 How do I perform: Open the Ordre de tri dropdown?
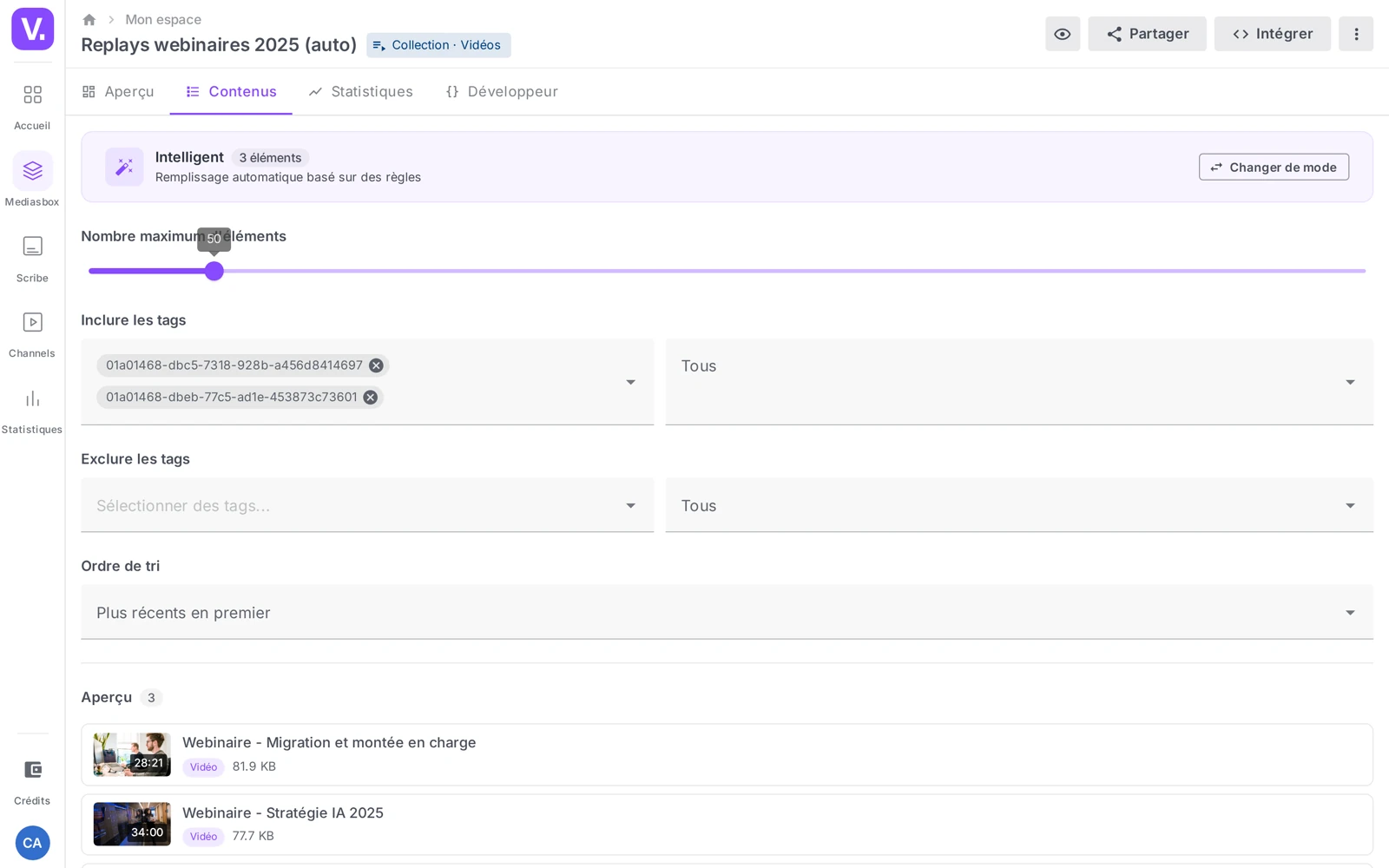[x=727, y=612]
